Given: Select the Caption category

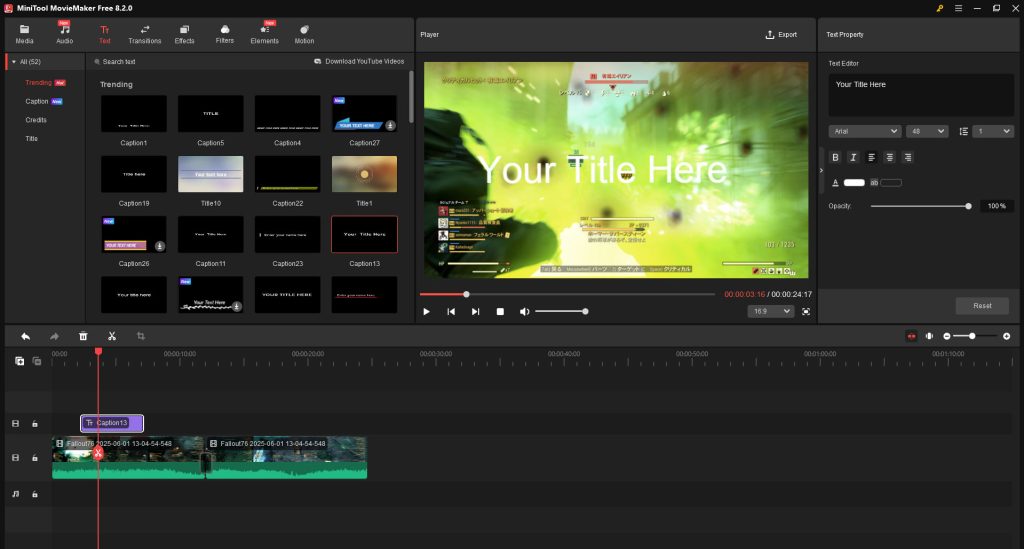Looking at the screenshot, I should pos(37,101).
